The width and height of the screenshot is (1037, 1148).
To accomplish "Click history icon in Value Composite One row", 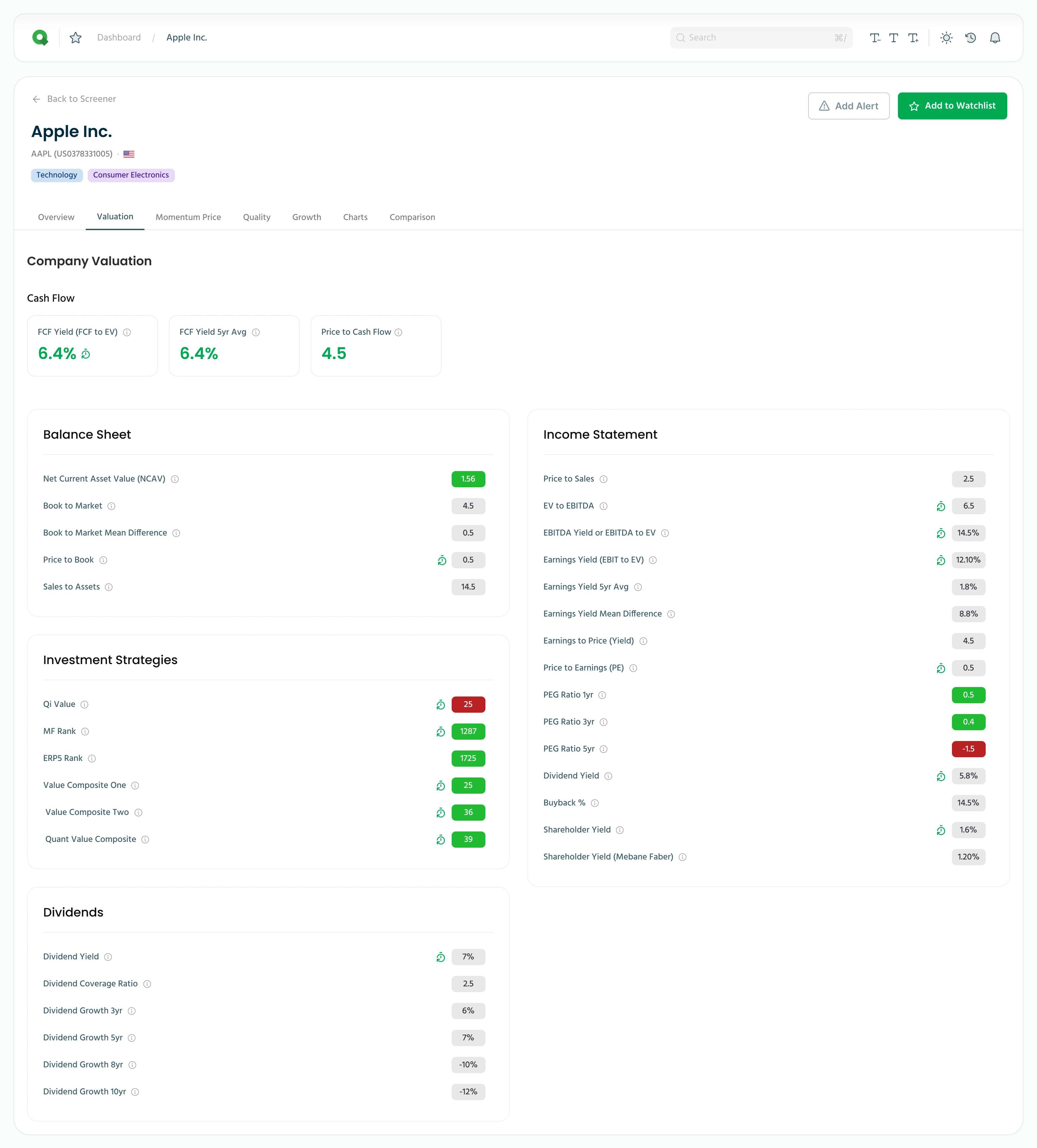I will pyautogui.click(x=441, y=786).
